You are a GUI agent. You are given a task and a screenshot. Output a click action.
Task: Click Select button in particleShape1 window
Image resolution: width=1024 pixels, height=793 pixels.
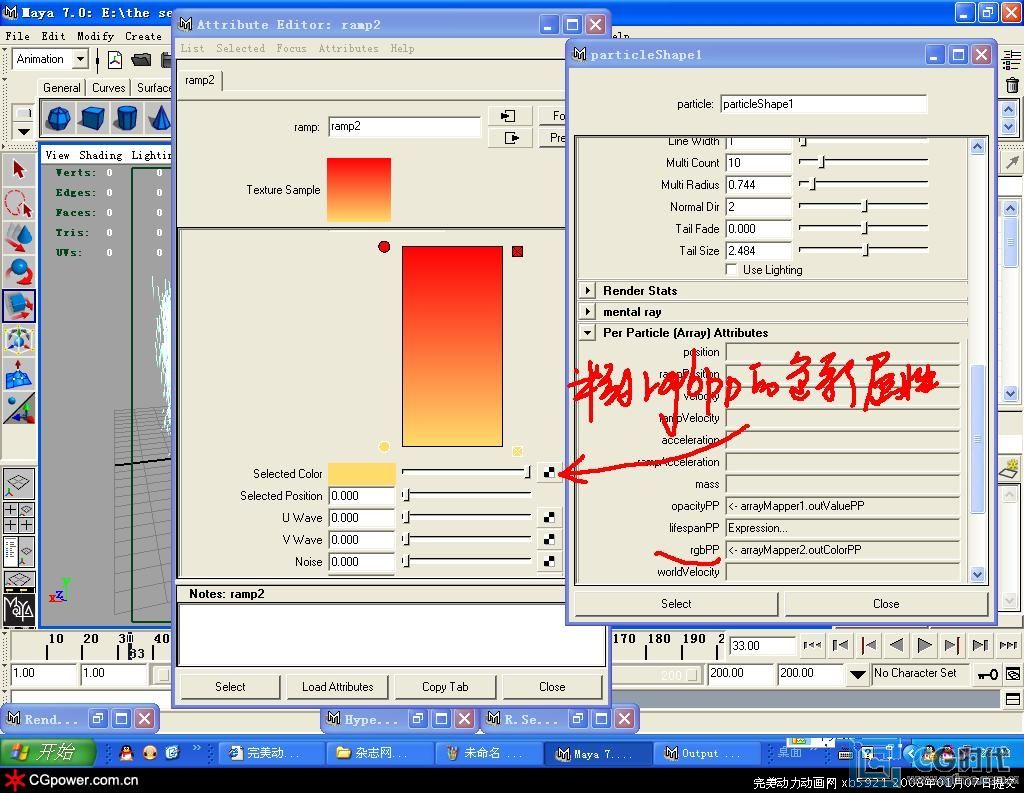coord(676,604)
